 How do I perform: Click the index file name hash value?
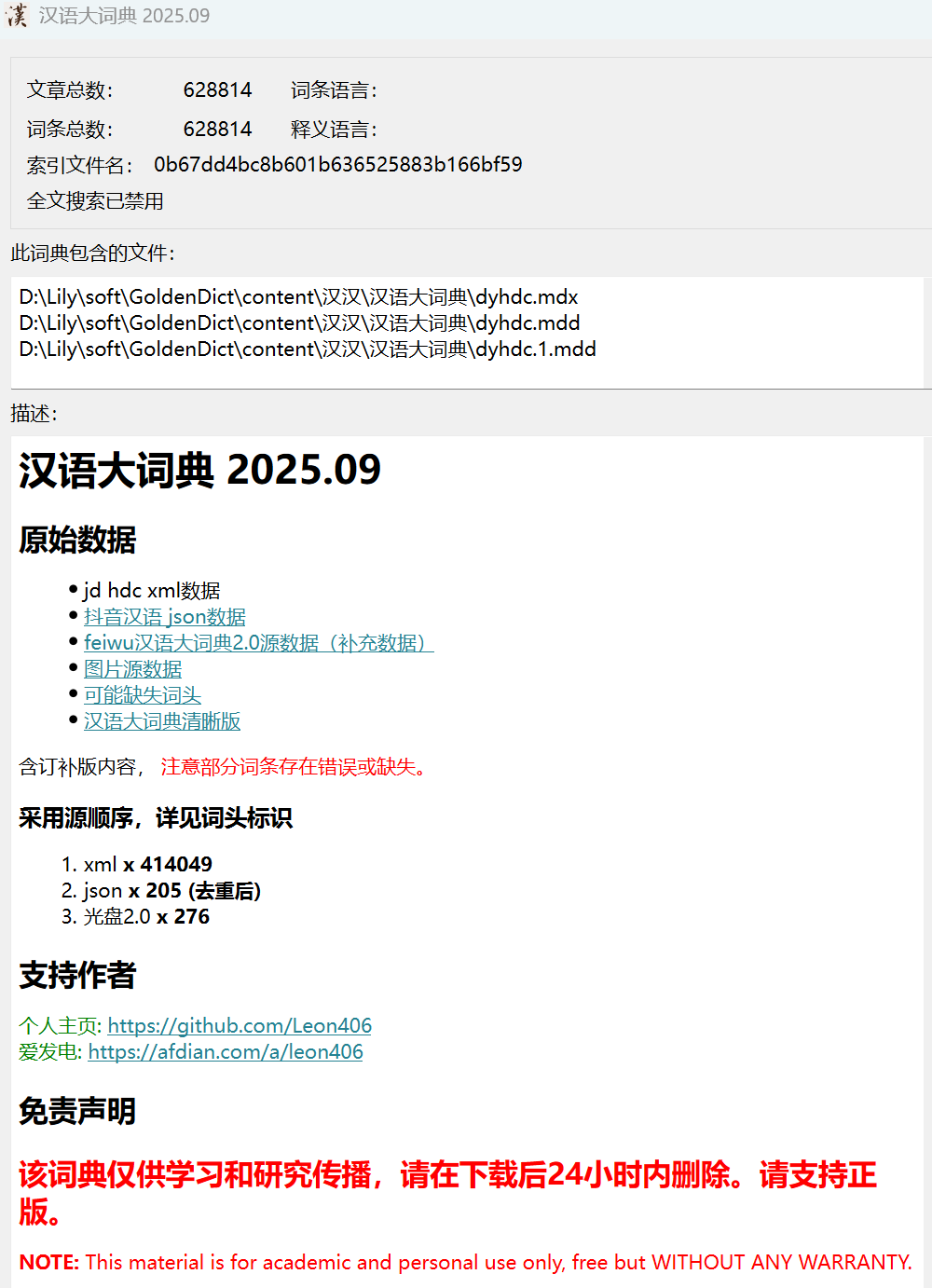tap(337, 165)
